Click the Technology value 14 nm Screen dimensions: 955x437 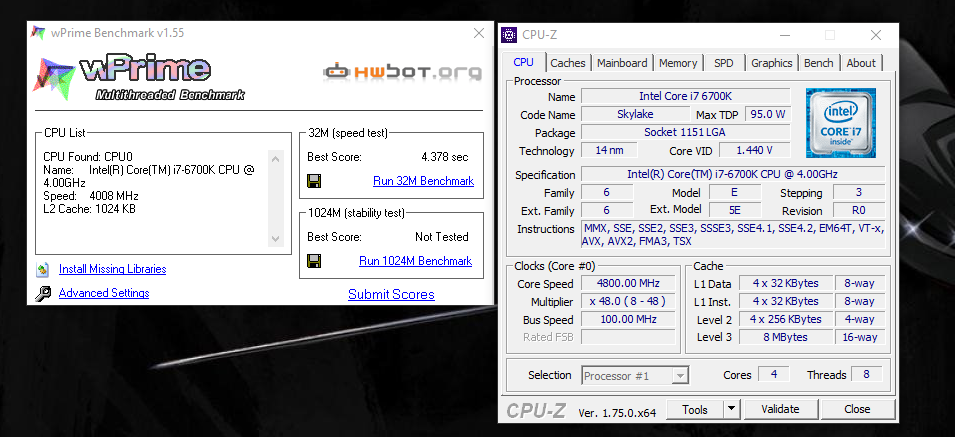[609, 150]
